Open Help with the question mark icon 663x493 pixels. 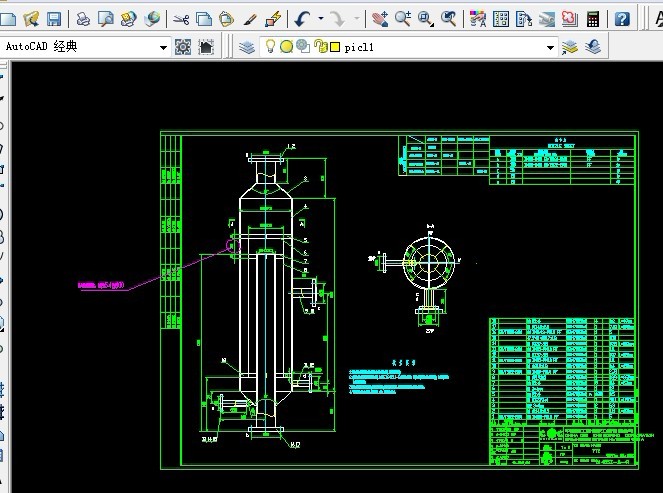(622, 19)
